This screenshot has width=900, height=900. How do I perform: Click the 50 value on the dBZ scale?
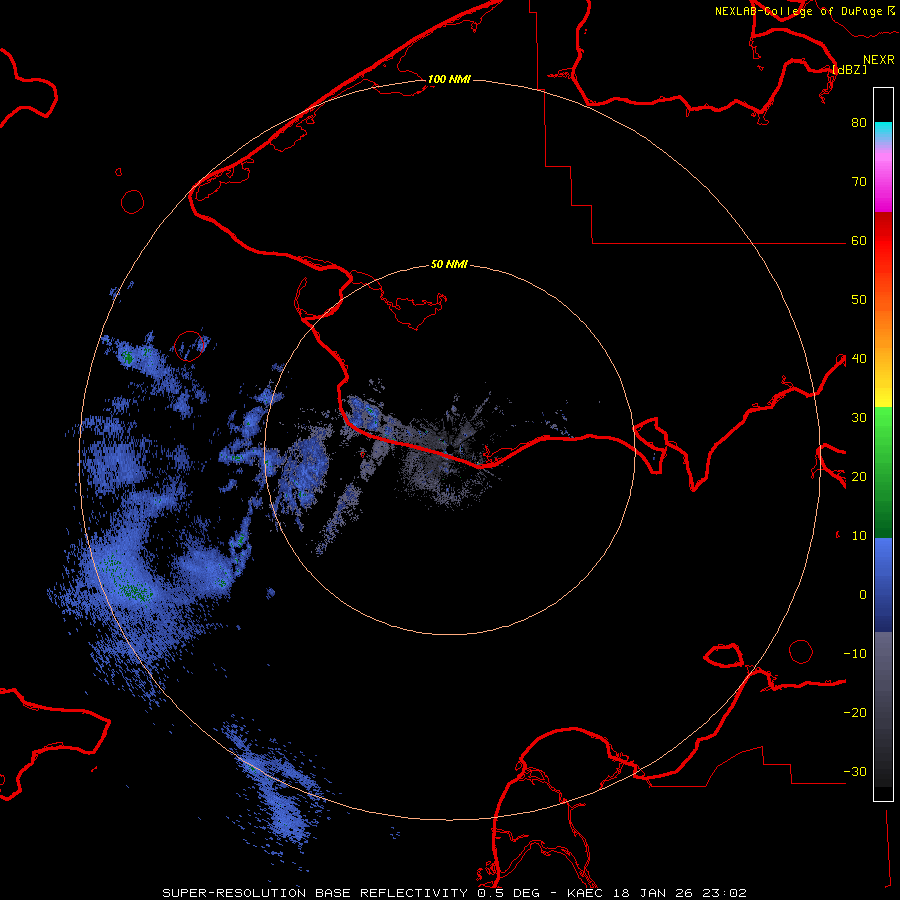859,300
